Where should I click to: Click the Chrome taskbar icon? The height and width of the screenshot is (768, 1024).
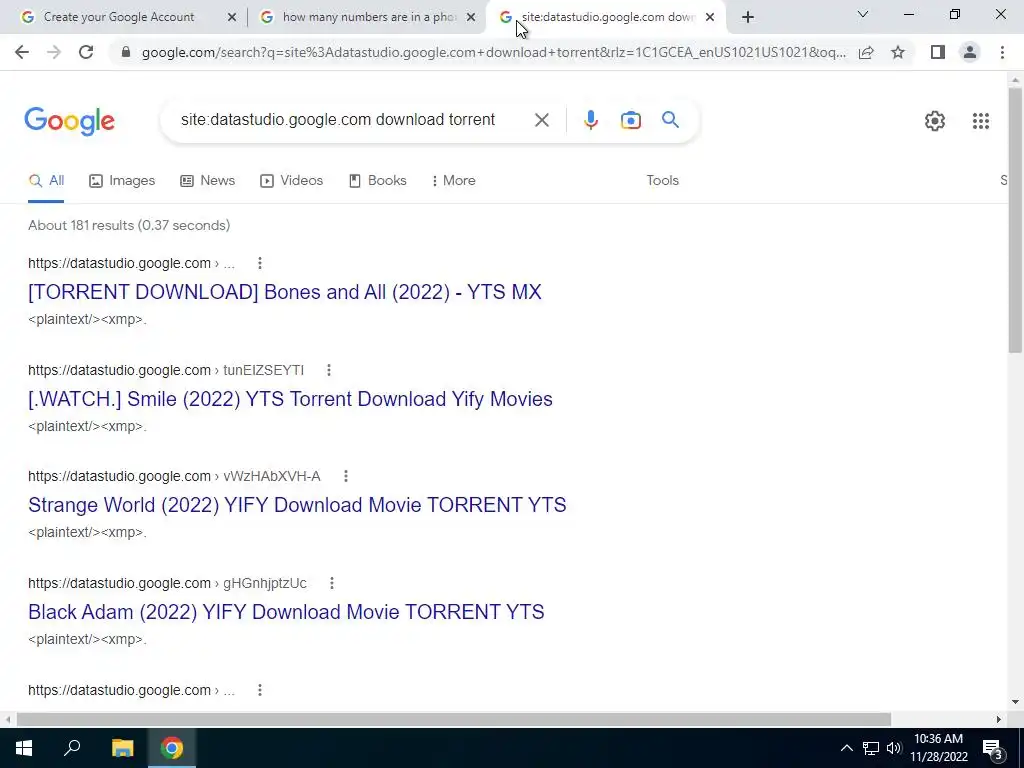click(172, 748)
